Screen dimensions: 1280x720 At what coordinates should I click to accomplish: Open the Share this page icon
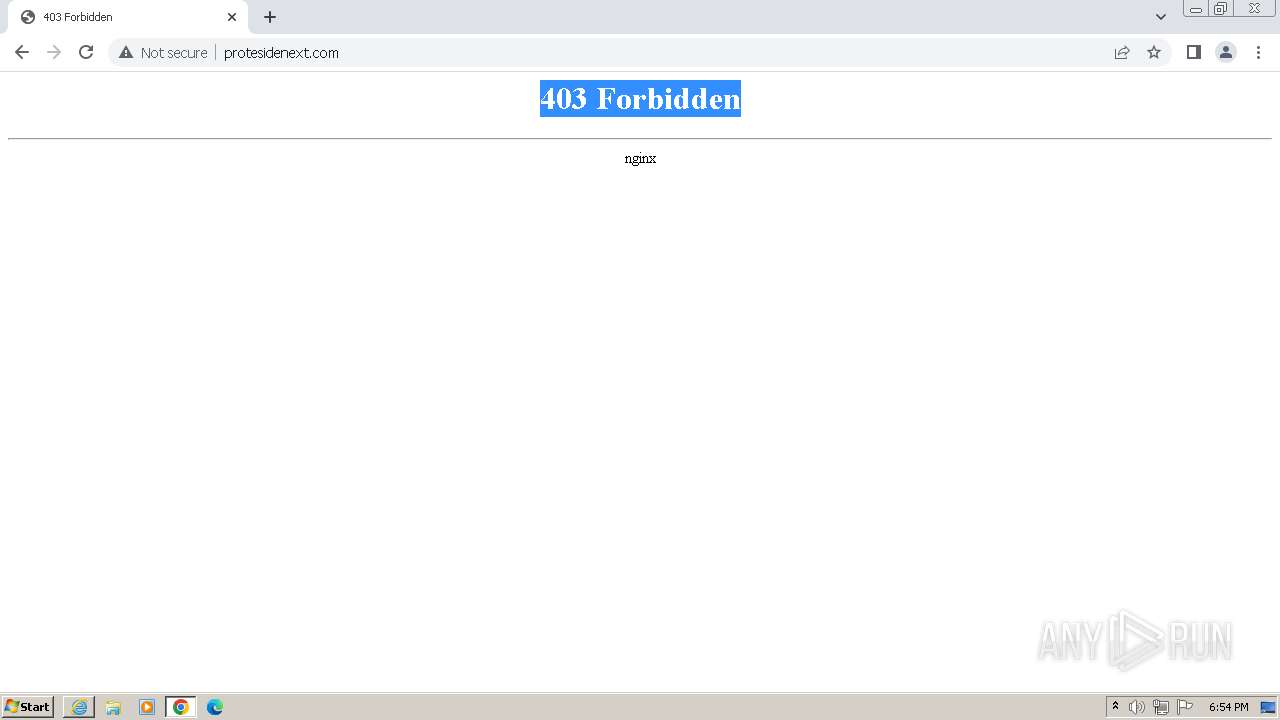click(1122, 52)
